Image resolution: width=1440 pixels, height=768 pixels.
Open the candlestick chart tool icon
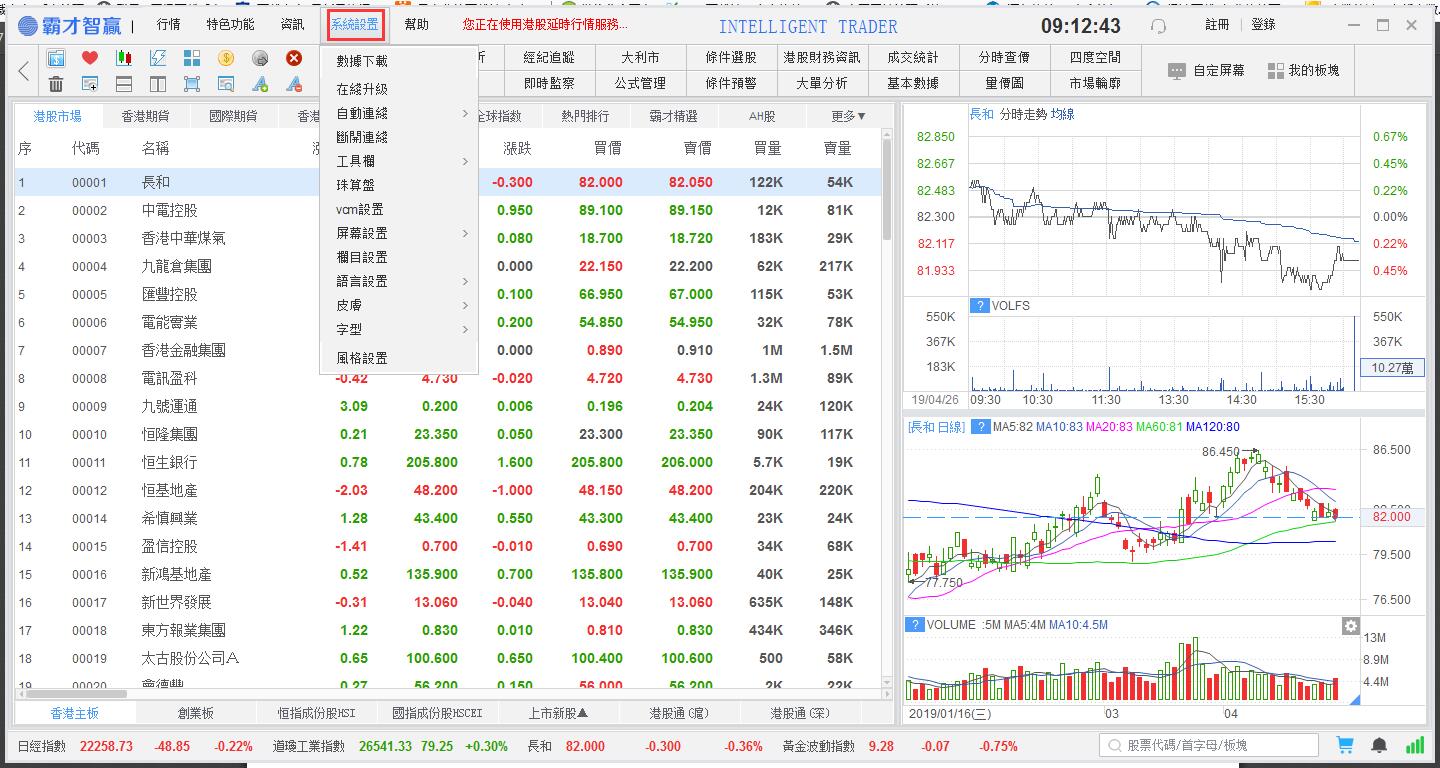(x=124, y=58)
